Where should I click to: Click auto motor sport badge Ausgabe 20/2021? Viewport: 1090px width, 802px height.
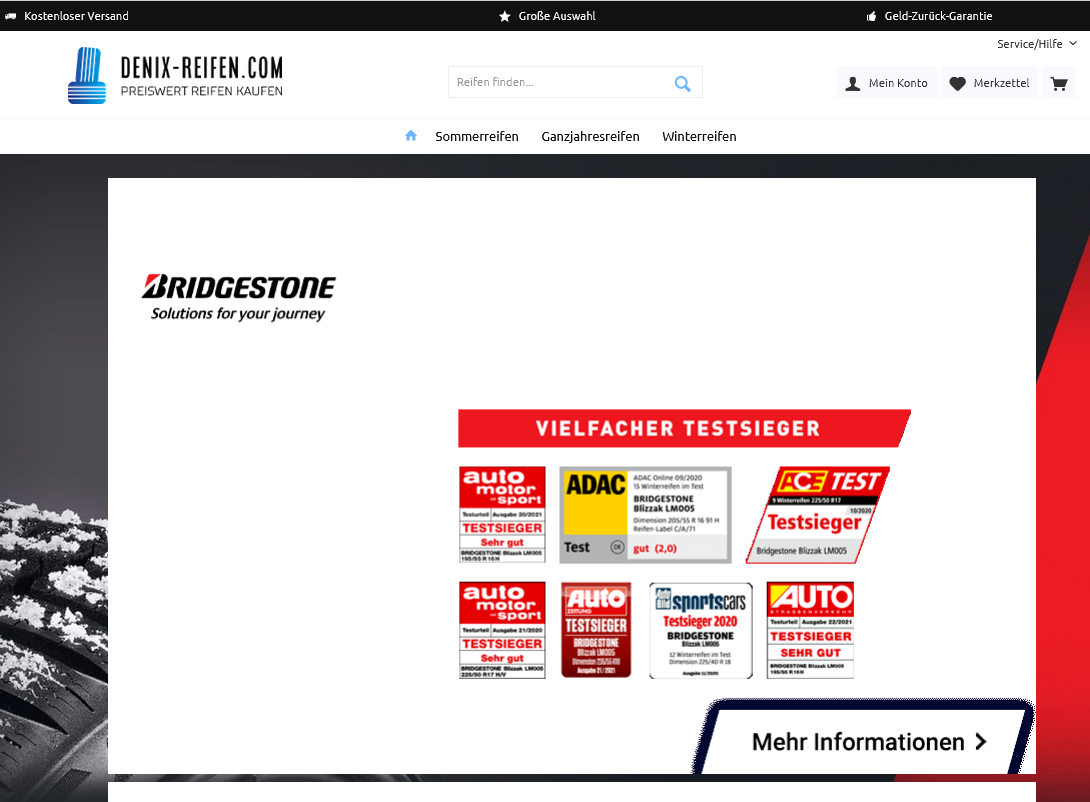pyautogui.click(x=502, y=514)
